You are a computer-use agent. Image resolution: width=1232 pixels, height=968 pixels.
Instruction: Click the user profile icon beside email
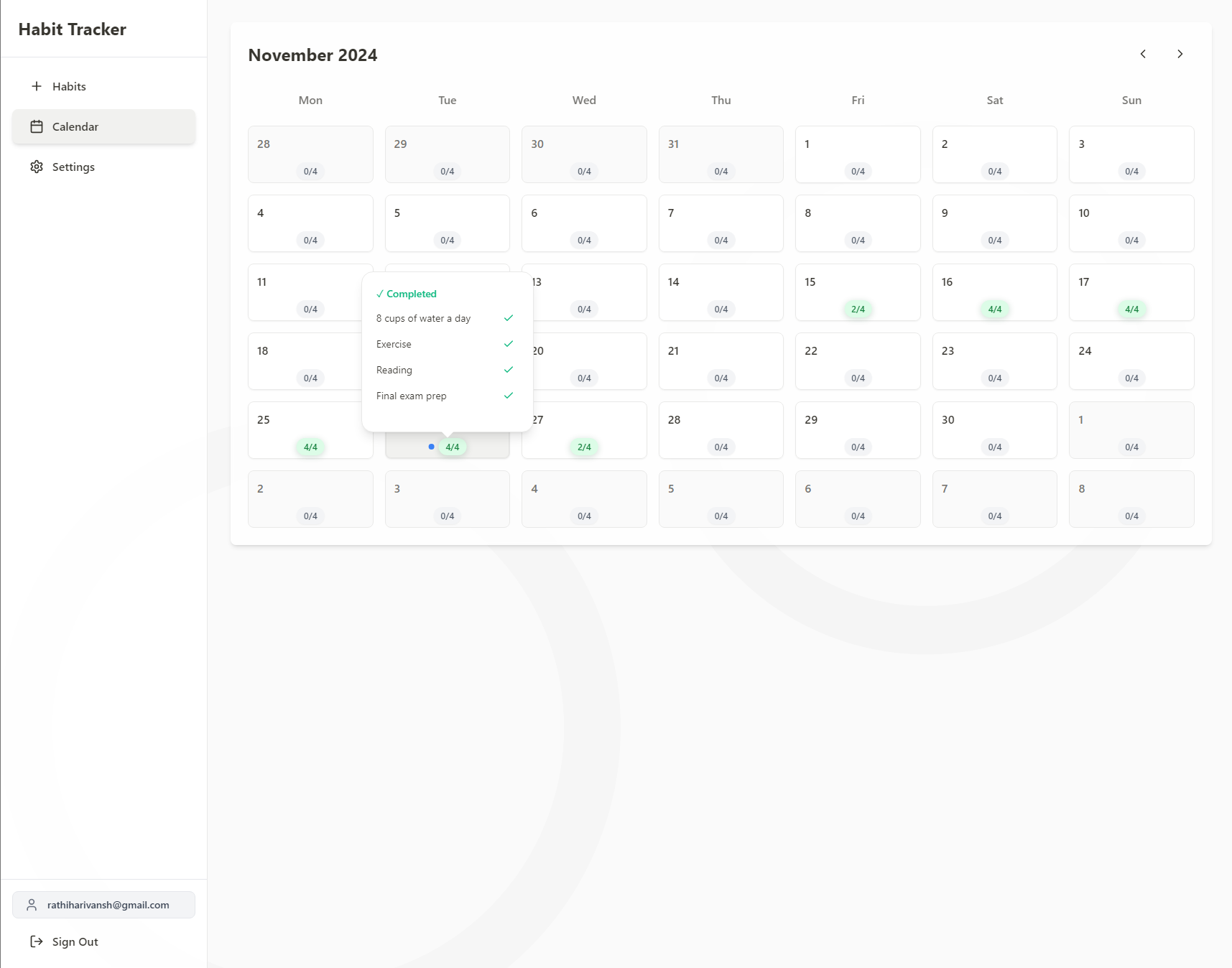(x=32, y=905)
